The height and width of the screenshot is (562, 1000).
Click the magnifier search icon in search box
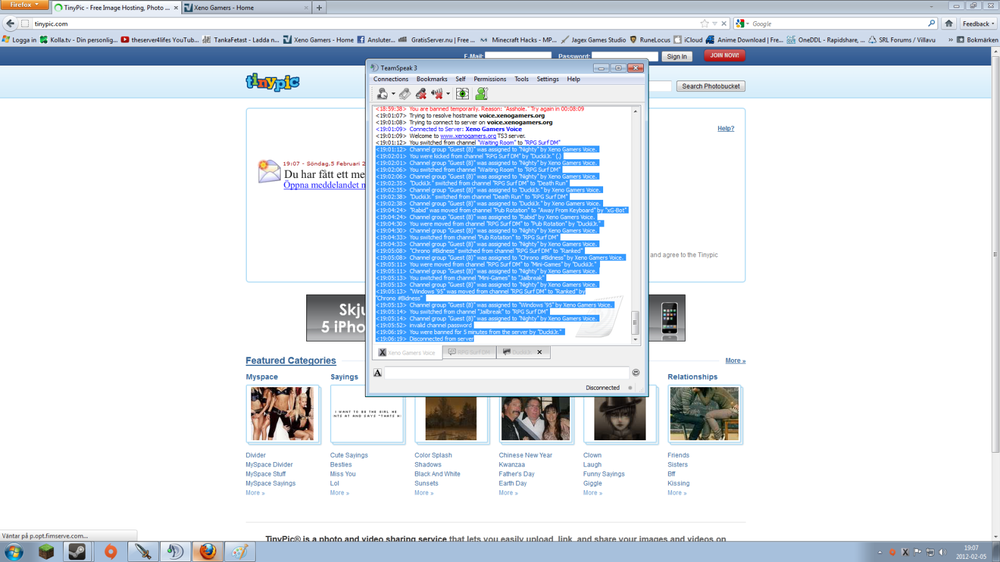pyautogui.click(x=931, y=24)
